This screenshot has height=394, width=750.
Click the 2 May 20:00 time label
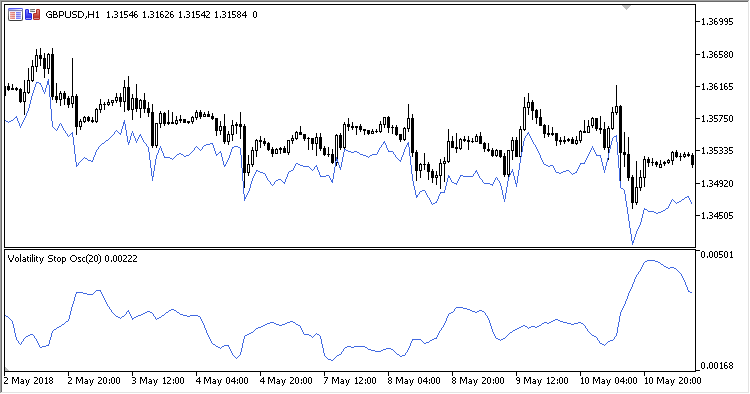click(94, 381)
